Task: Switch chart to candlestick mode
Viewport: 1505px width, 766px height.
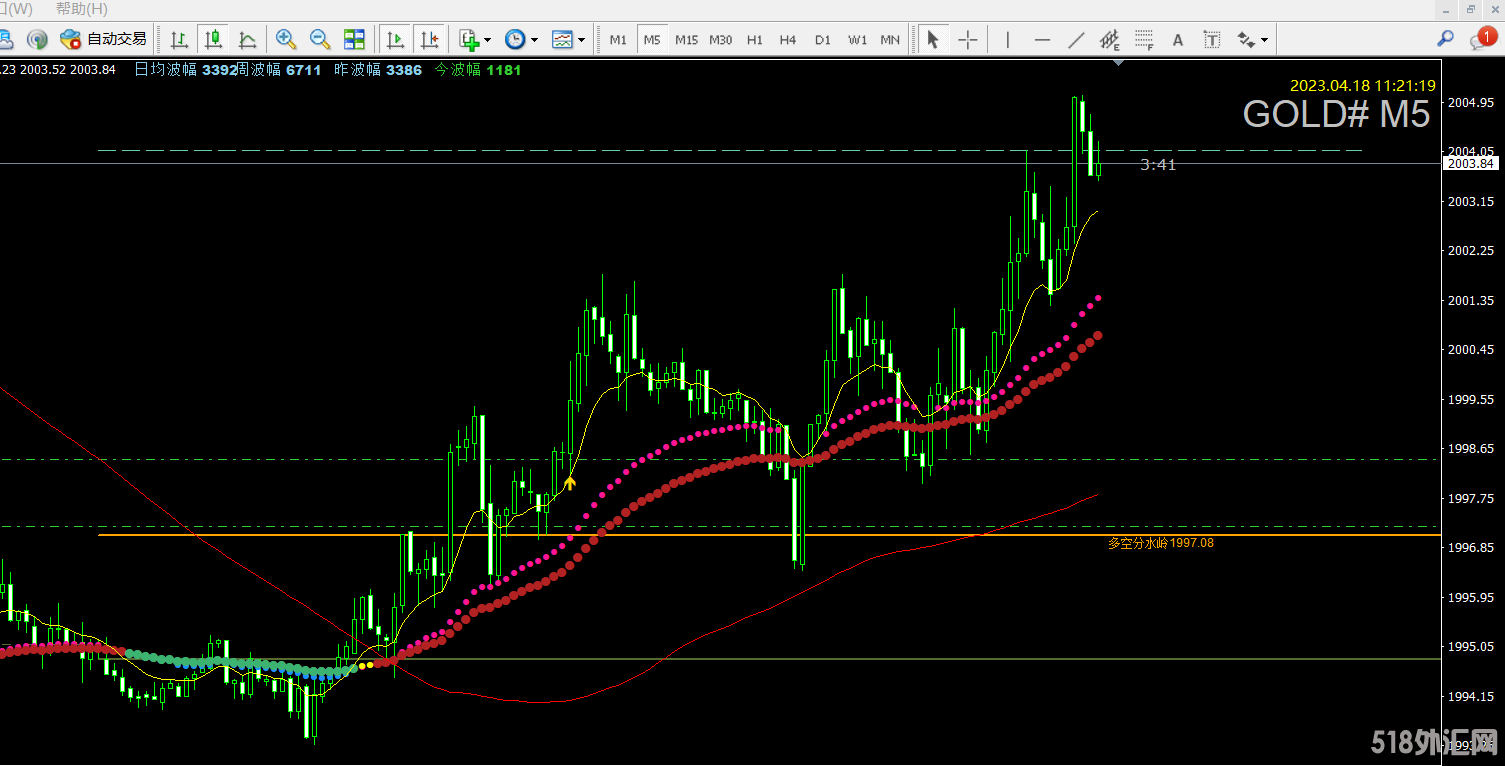Action: coord(213,40)
